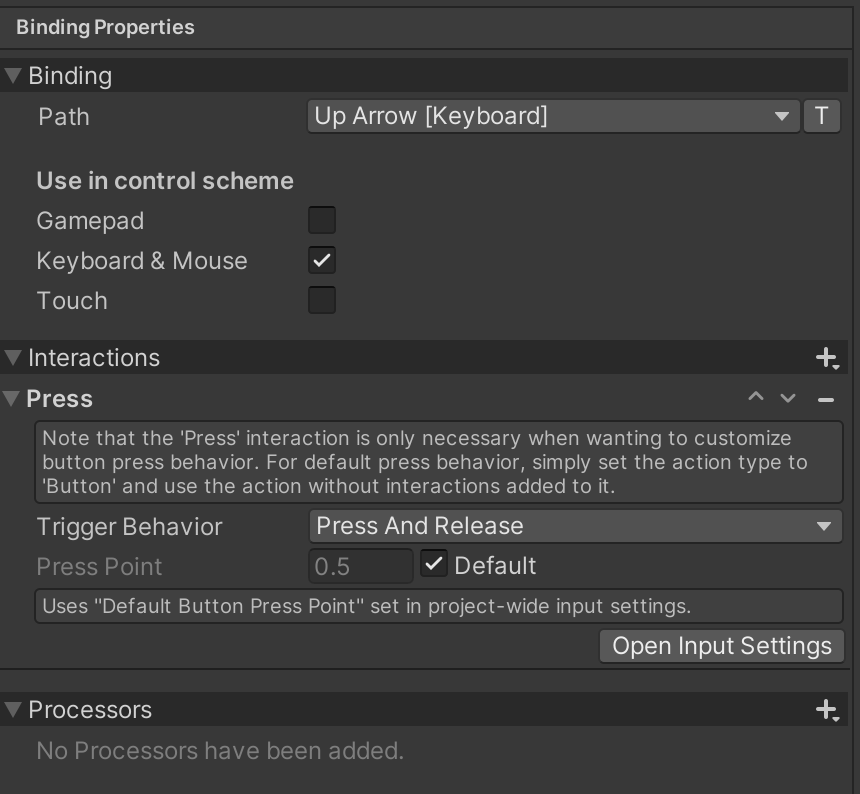Viewport: 860px width, 794px height.
Task: Remove the Press interaction with minus icon
Action: [x=825, y=399]
